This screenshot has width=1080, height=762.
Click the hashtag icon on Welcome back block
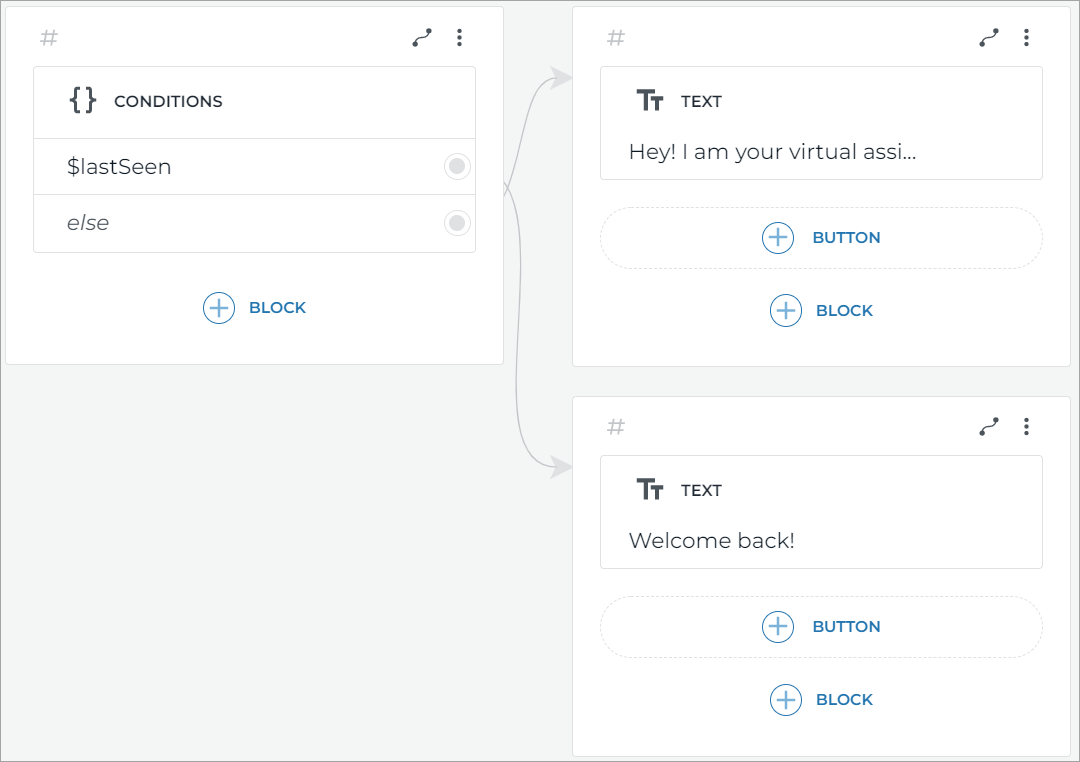coord(615,426)
